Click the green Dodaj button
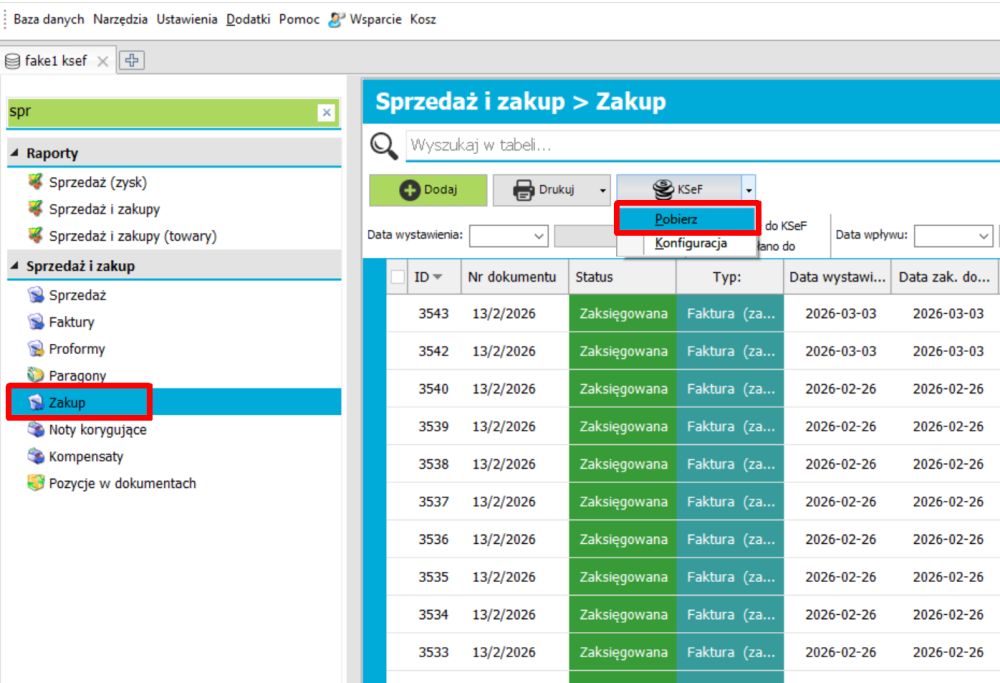 coord(428,190)
